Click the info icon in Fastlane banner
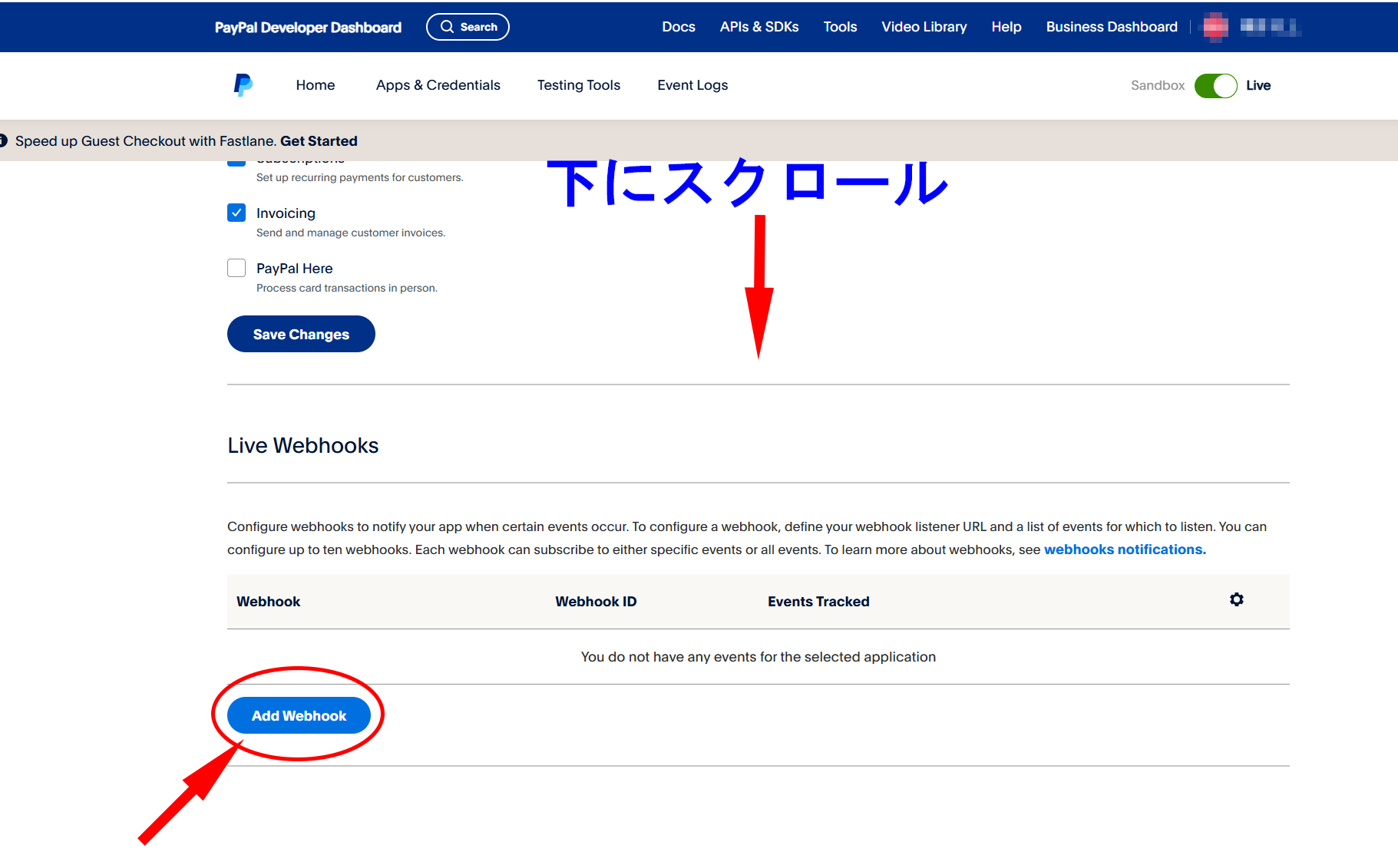The width and height of the screenshot is (1398, 868). pyautogui.click(x=3, y=140)
